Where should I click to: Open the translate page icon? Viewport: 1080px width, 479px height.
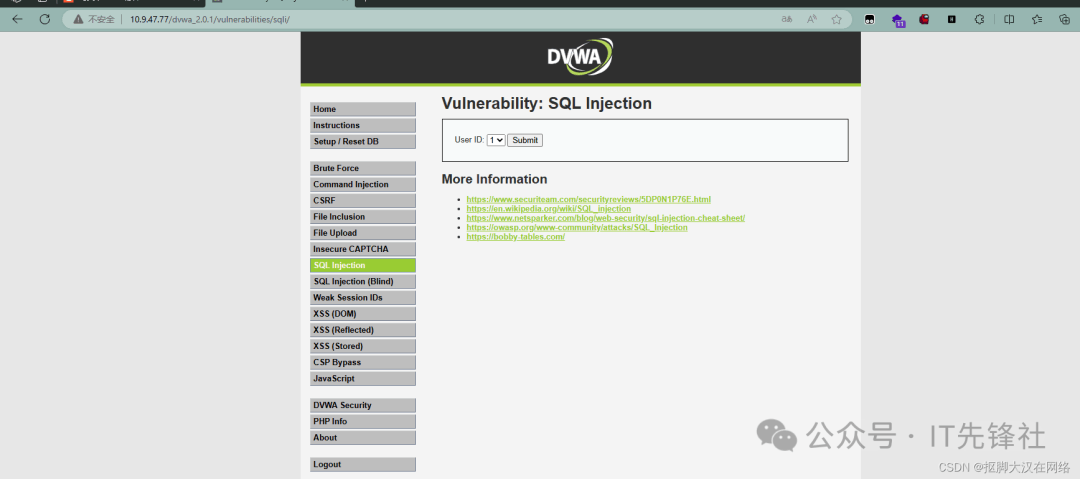coord(787,19)
